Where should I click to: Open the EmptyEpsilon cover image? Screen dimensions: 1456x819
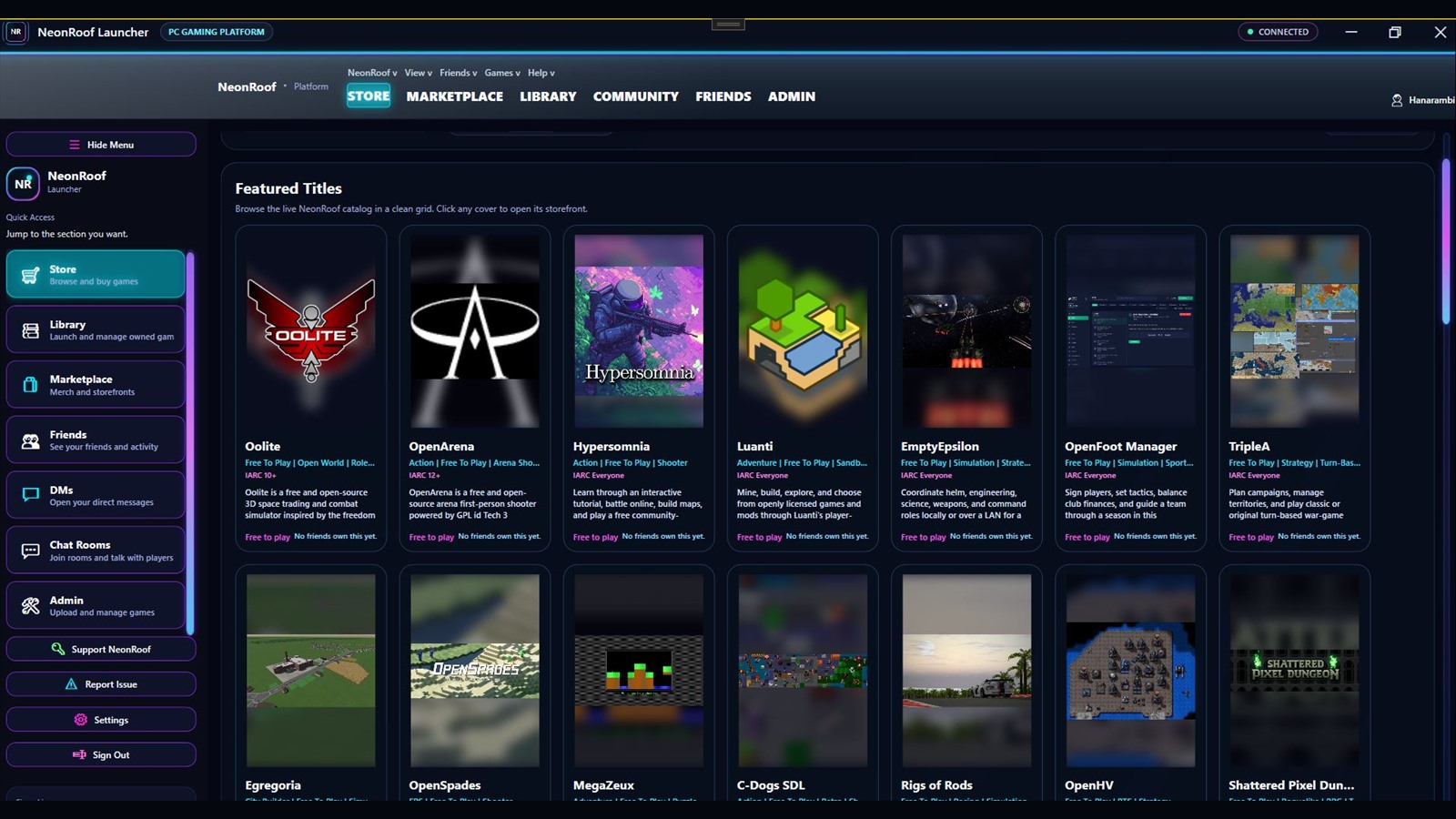click(x=966, y=331)
